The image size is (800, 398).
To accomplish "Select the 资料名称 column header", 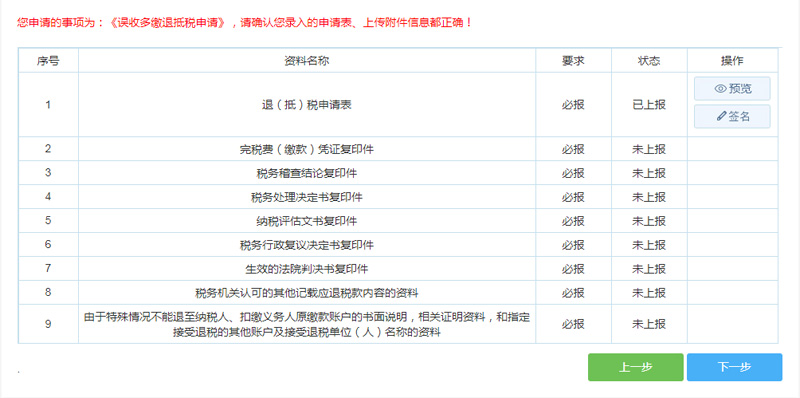I will (307, 61).
